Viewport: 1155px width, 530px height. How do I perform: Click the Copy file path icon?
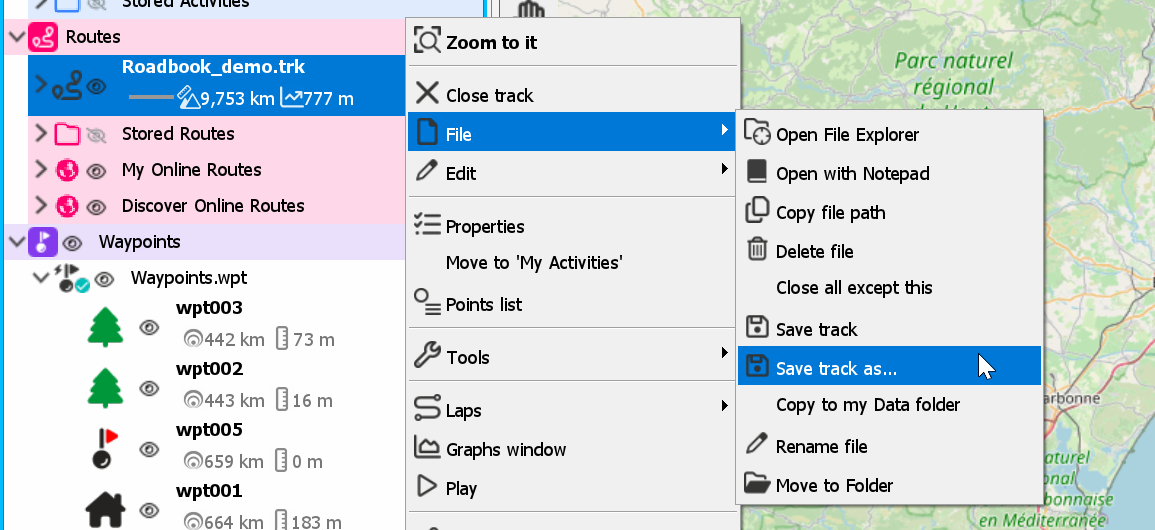(757, 211)
